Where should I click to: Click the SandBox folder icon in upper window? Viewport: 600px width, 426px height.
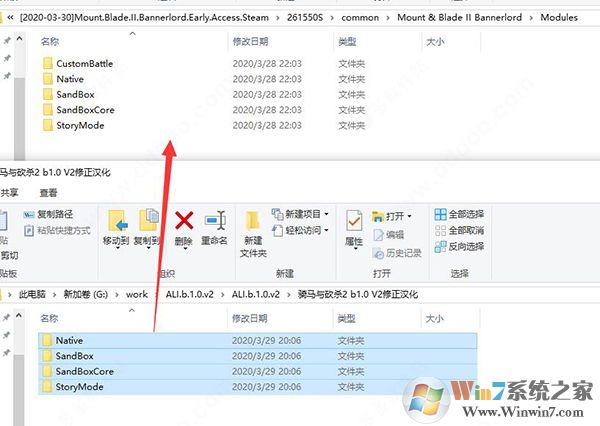48,95
